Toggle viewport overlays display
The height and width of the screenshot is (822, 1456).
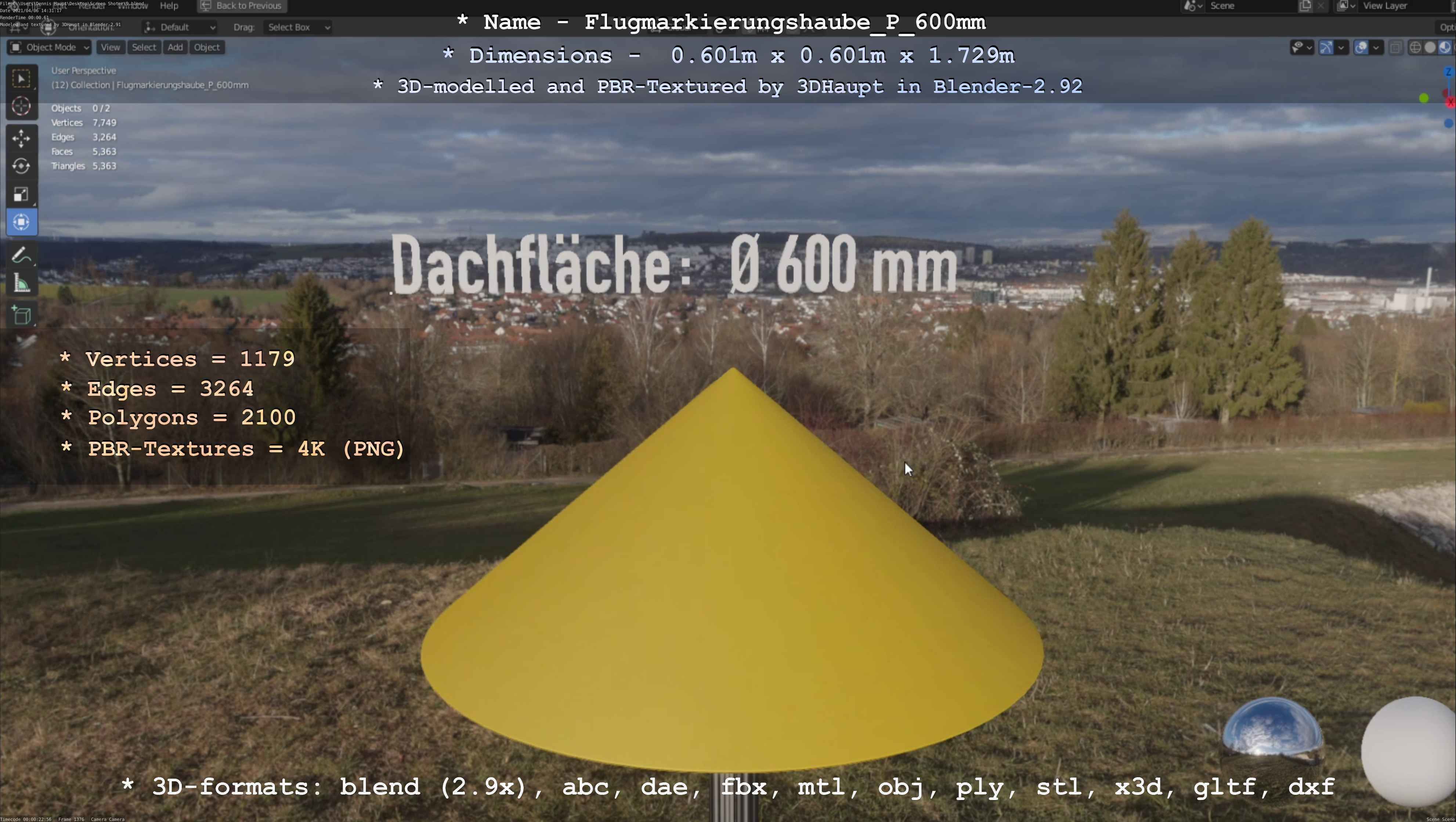[x=1361, y=47]
